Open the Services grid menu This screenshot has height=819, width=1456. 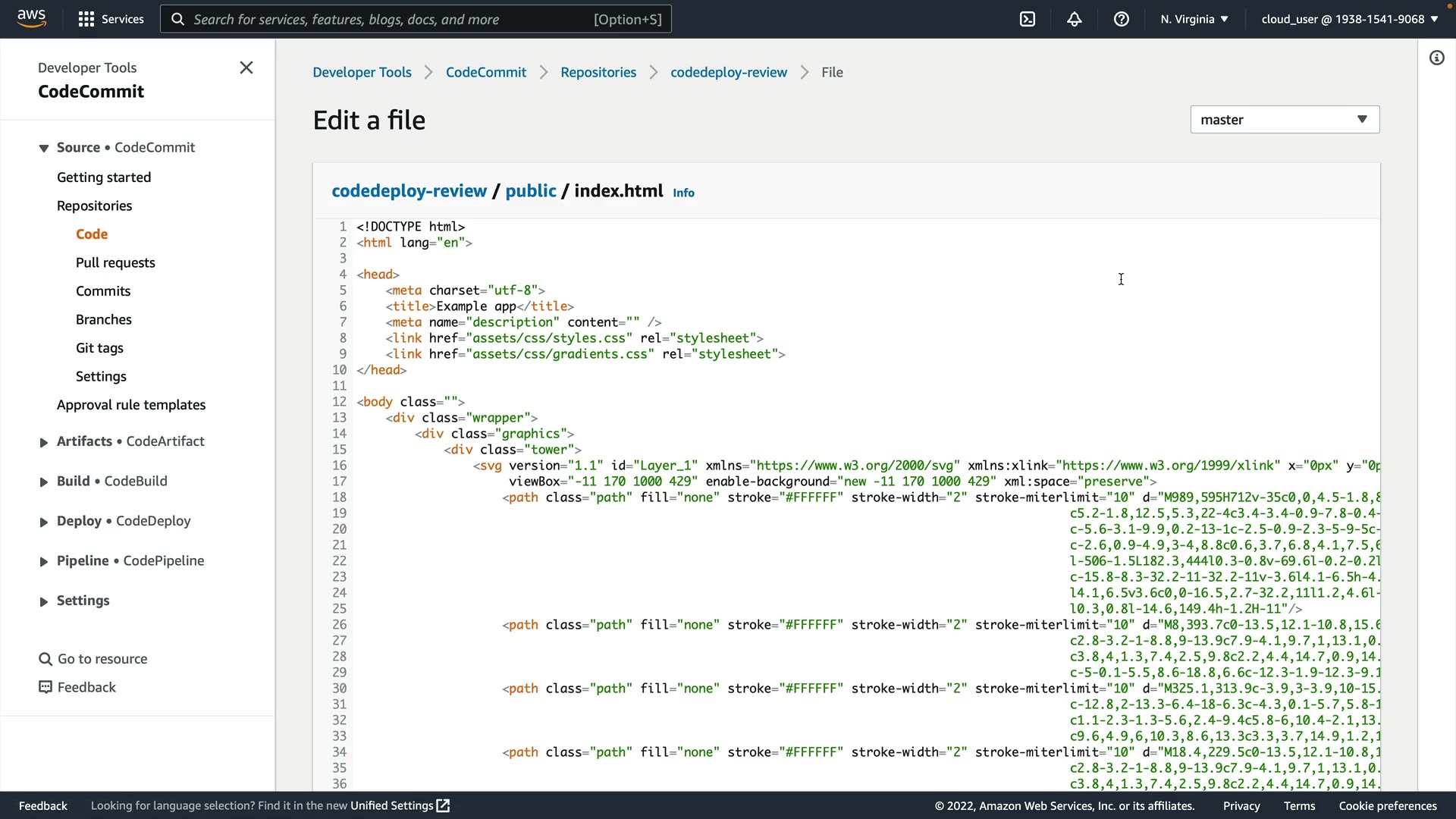(111, 19)
